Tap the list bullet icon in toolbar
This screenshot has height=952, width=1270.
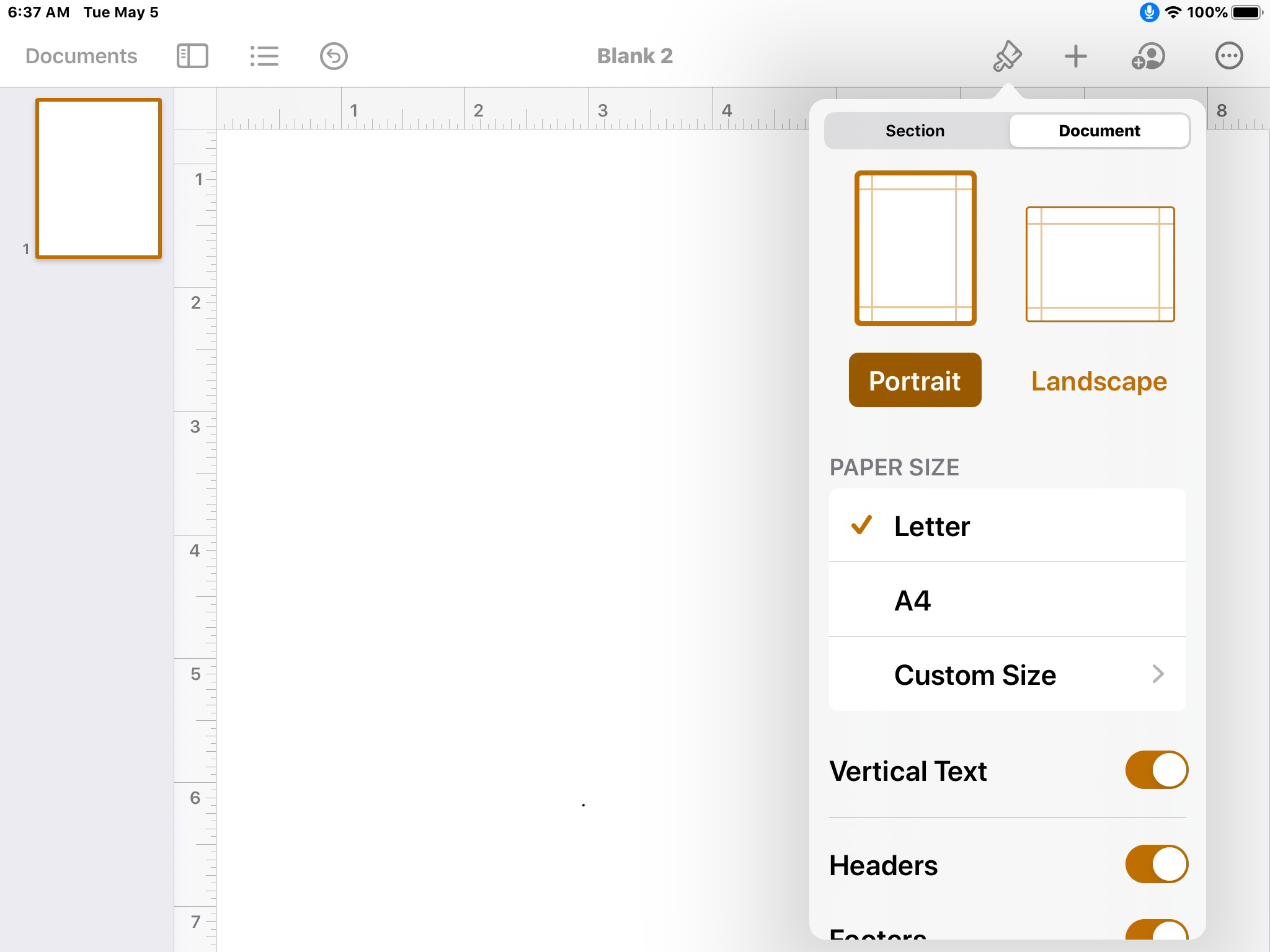[264, 56]
